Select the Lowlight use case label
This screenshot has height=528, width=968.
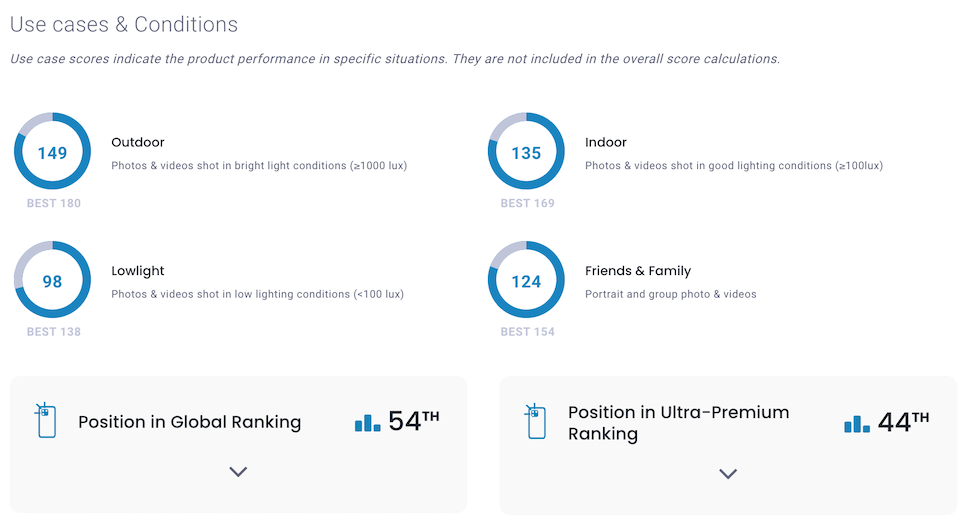click(138, 271)
